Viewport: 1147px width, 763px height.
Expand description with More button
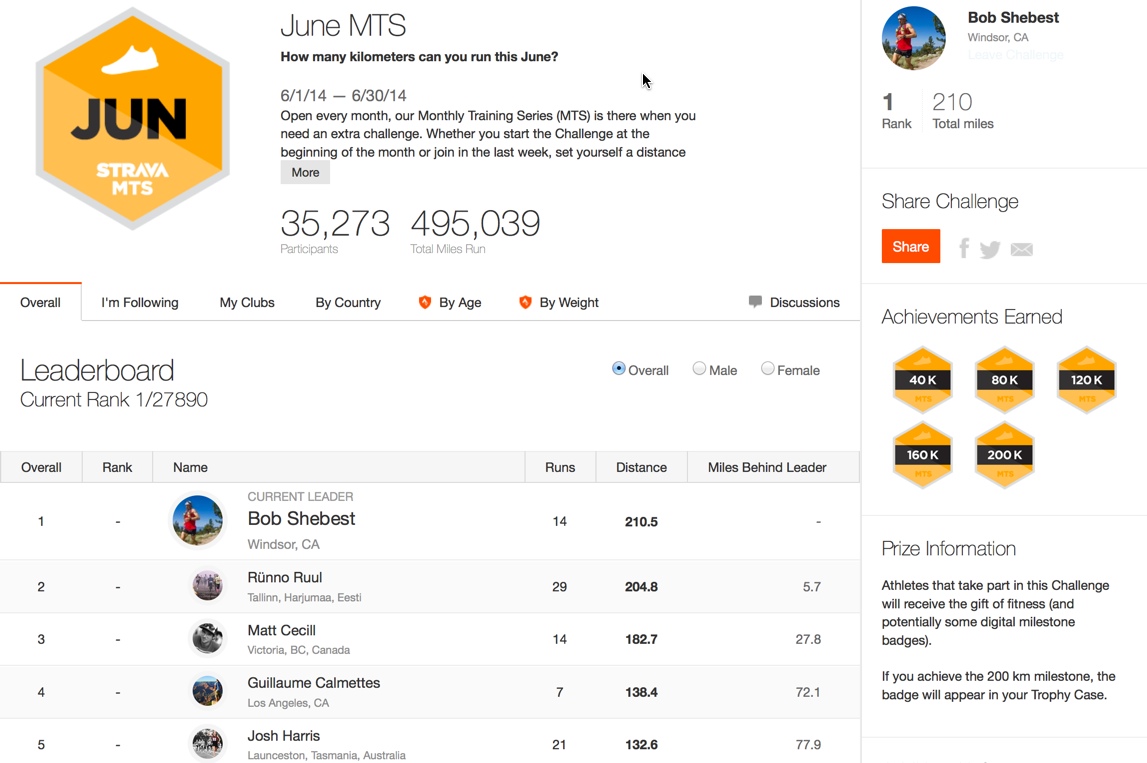point(305,172)
